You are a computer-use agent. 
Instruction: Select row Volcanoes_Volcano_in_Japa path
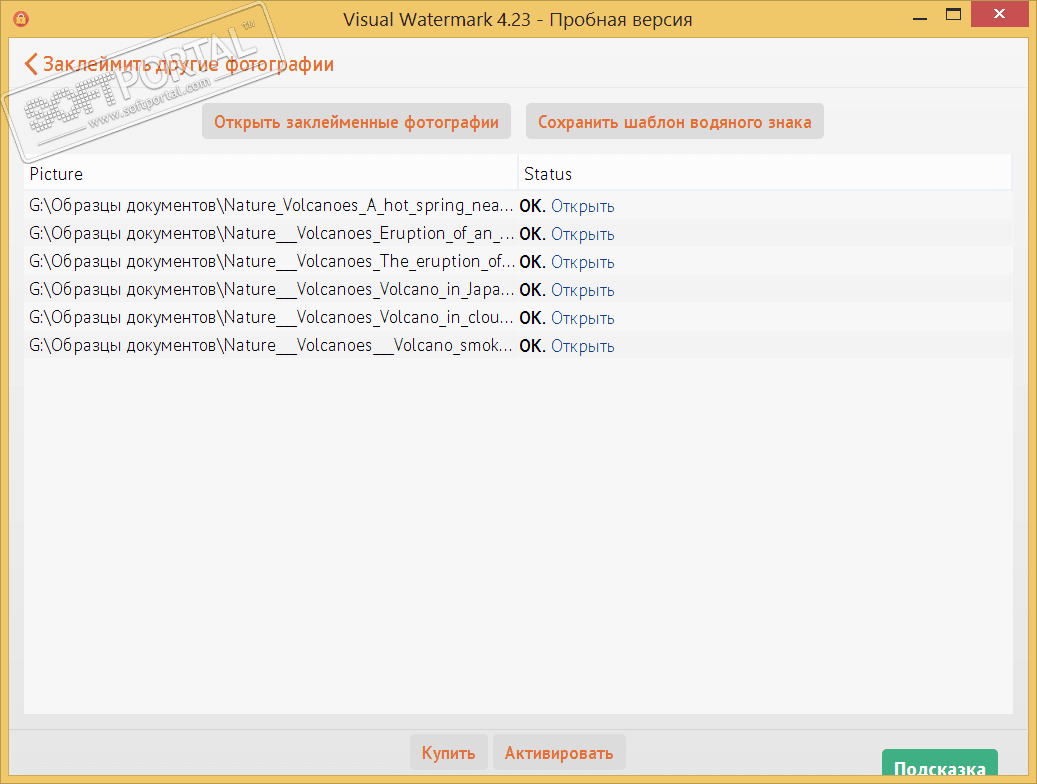pyautogui.click(x=270, y=290)
